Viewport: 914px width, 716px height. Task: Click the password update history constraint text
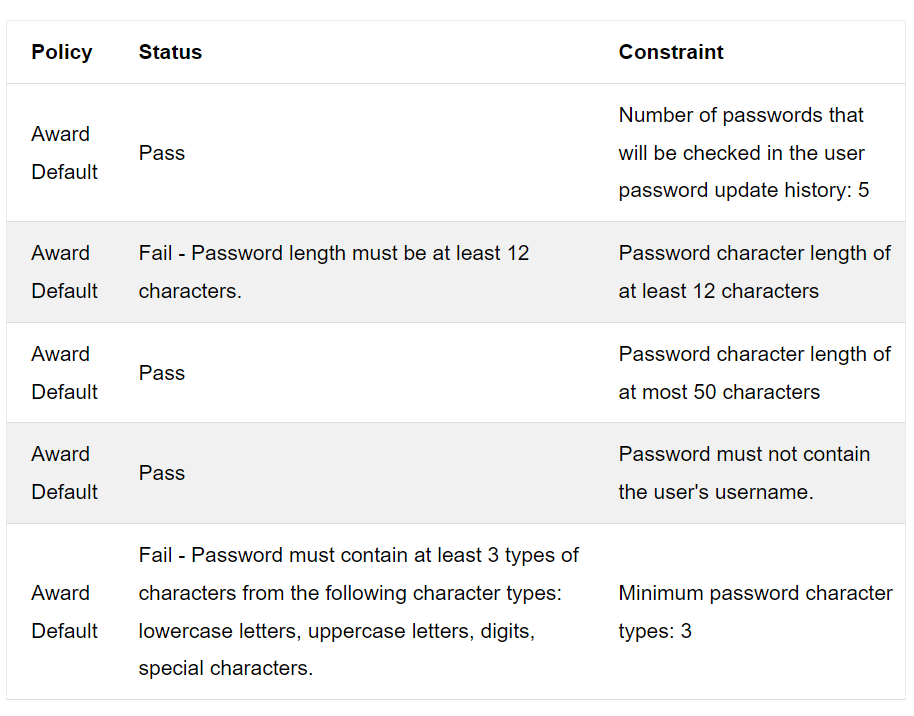click(744, 153)
